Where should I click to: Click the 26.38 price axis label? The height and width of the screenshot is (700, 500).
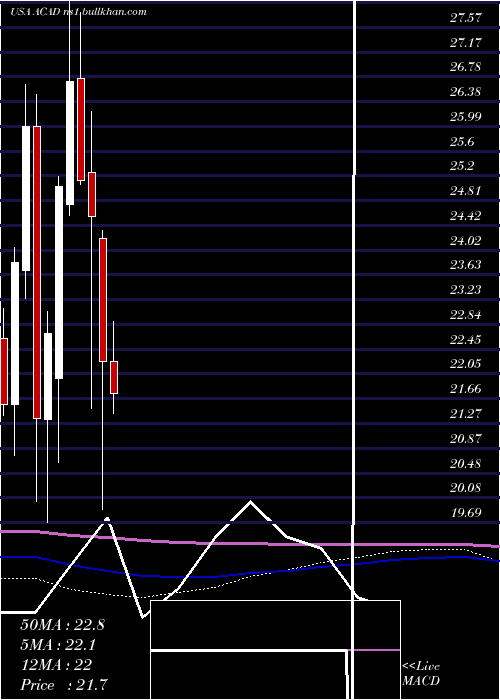[466, 92]
